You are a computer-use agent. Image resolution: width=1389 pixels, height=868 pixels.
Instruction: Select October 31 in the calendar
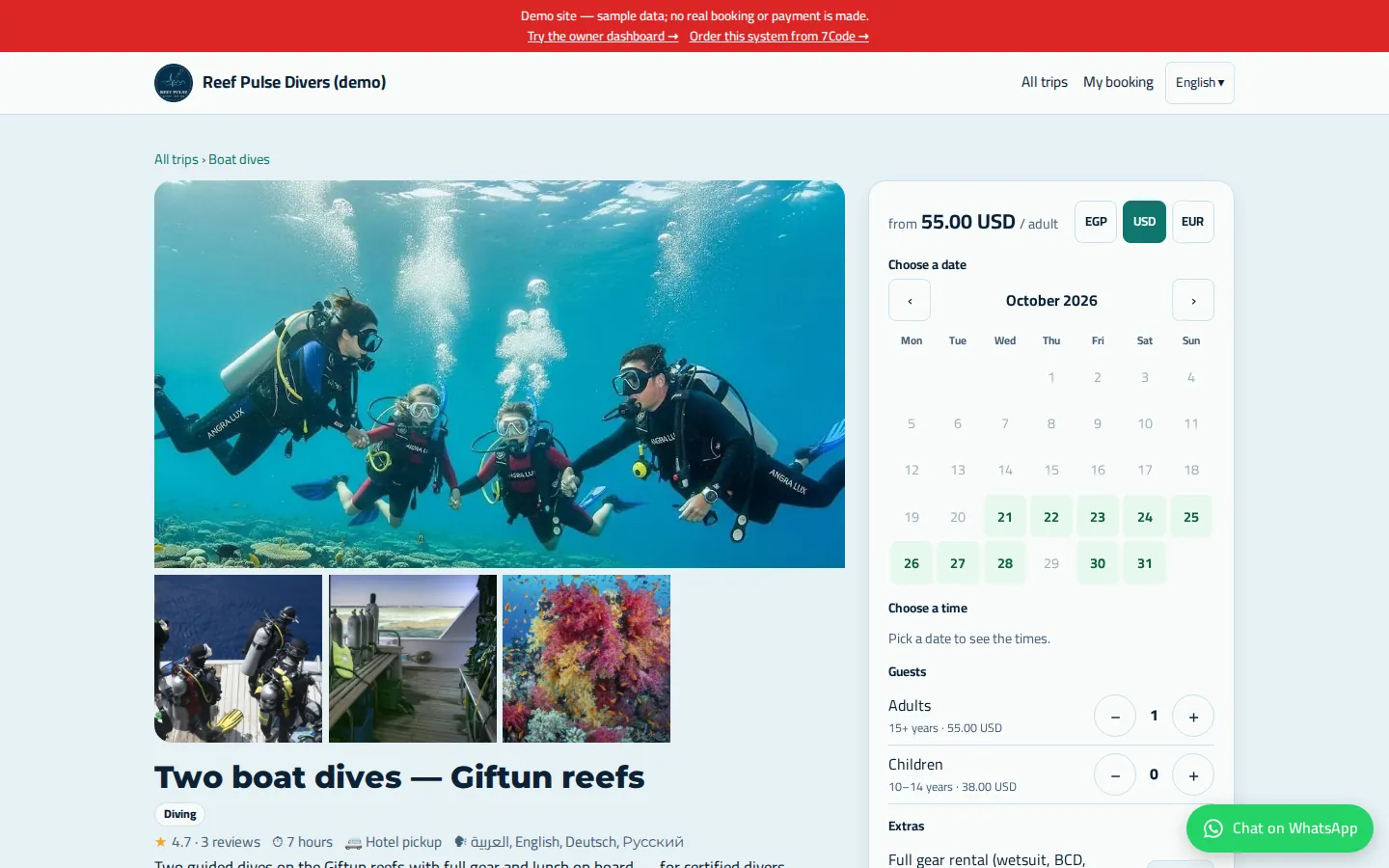pyautogui.click(x=1145, y=563)
